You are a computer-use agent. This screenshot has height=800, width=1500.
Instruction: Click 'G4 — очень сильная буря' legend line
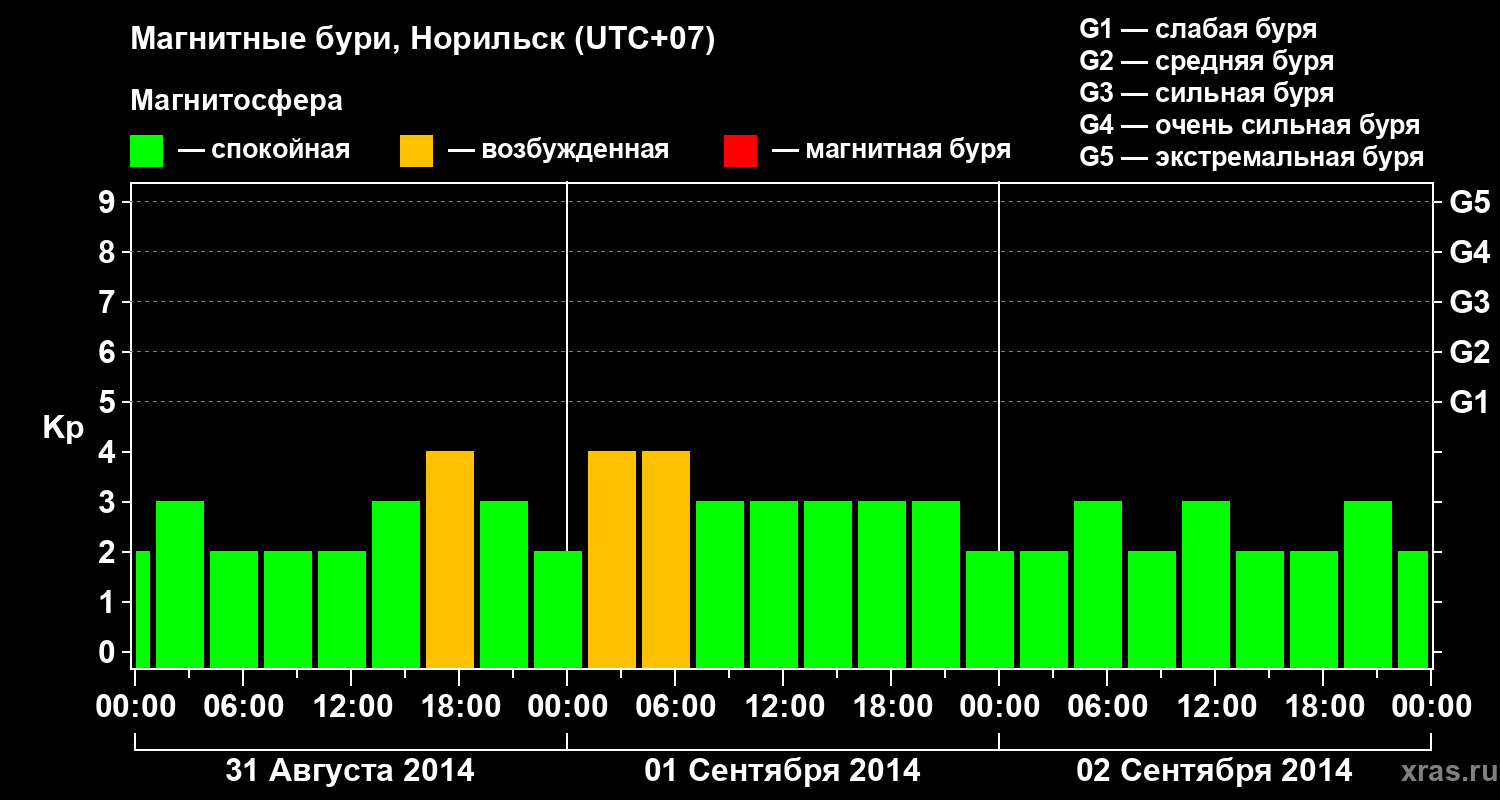pyautogui.click(x=1250, y=125)
